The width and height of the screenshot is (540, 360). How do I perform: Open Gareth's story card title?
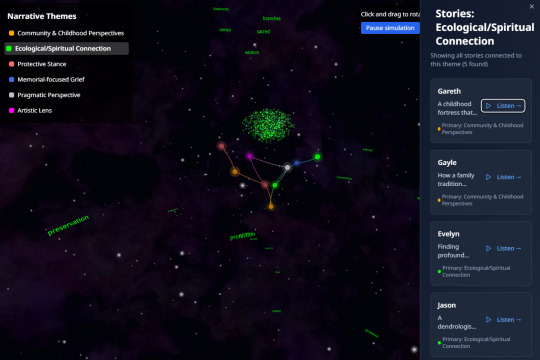(x=449, y=91)
